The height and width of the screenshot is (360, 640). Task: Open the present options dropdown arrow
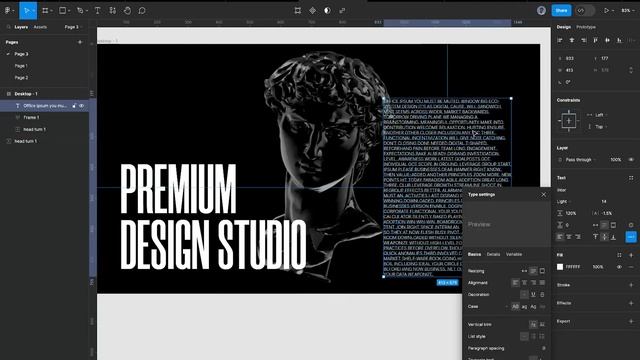click(x=613, y=11)
